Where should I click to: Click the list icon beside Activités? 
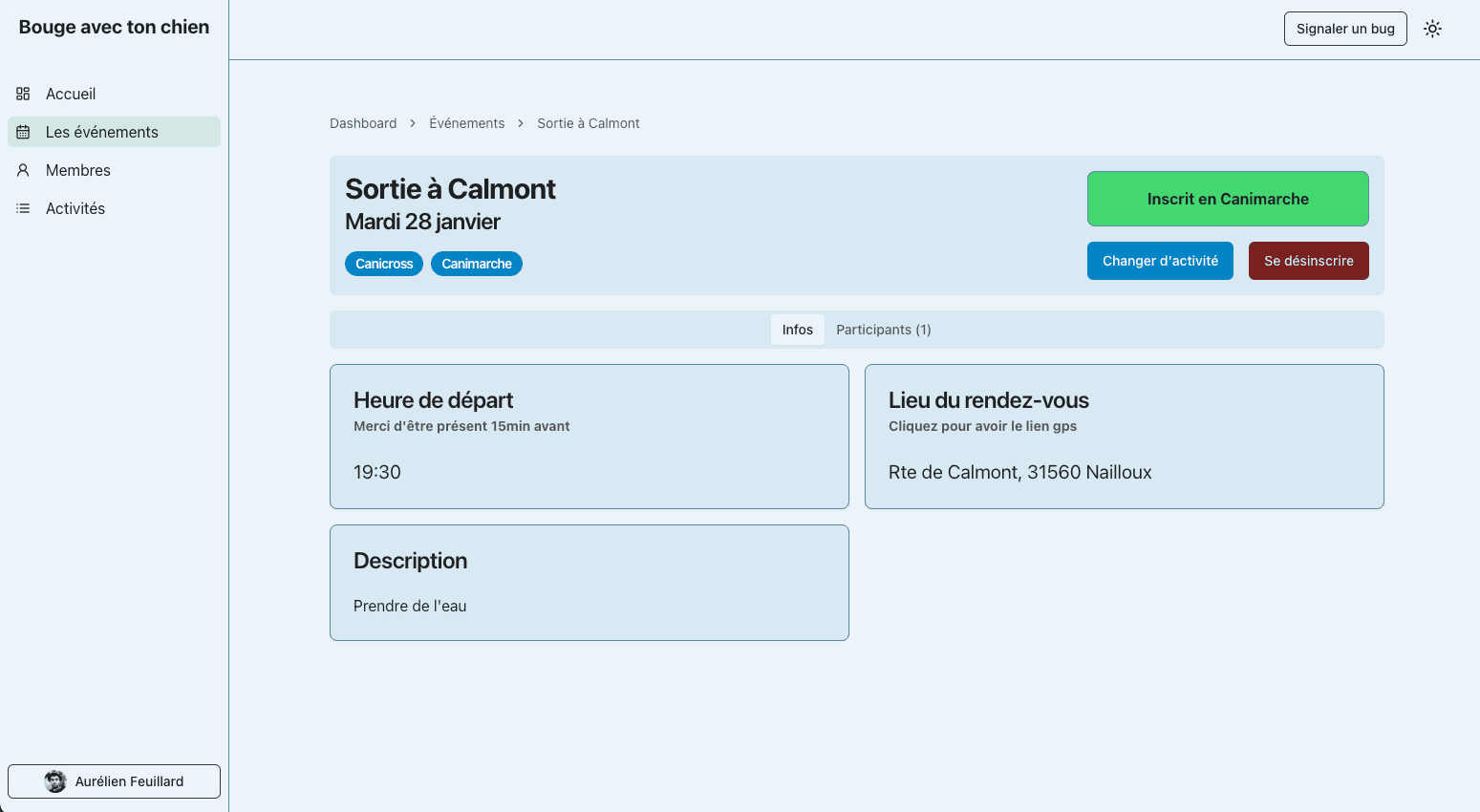pos(23,208)
